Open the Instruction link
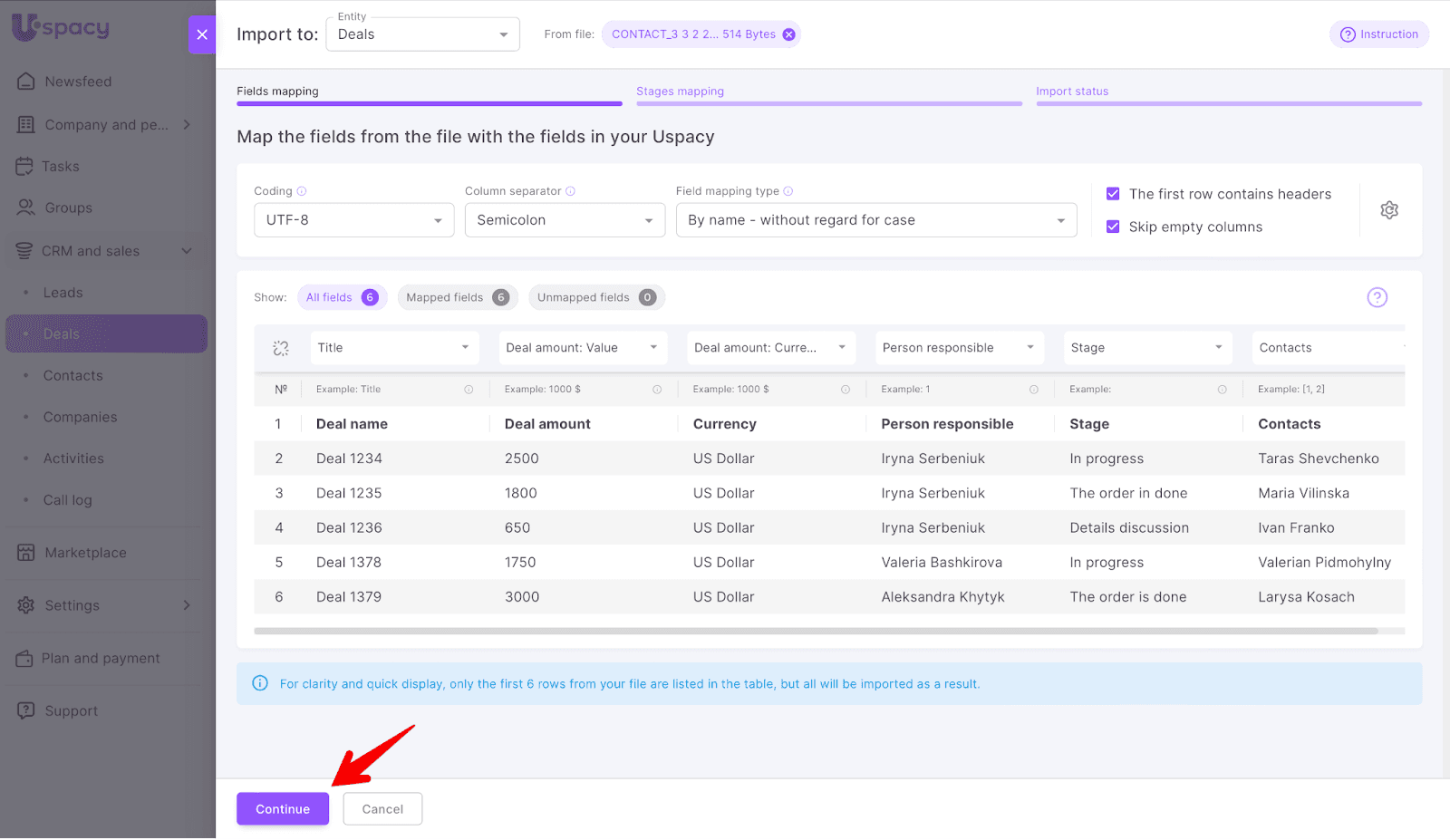This screenshot has width=1450, height=840. [1378, 34]
